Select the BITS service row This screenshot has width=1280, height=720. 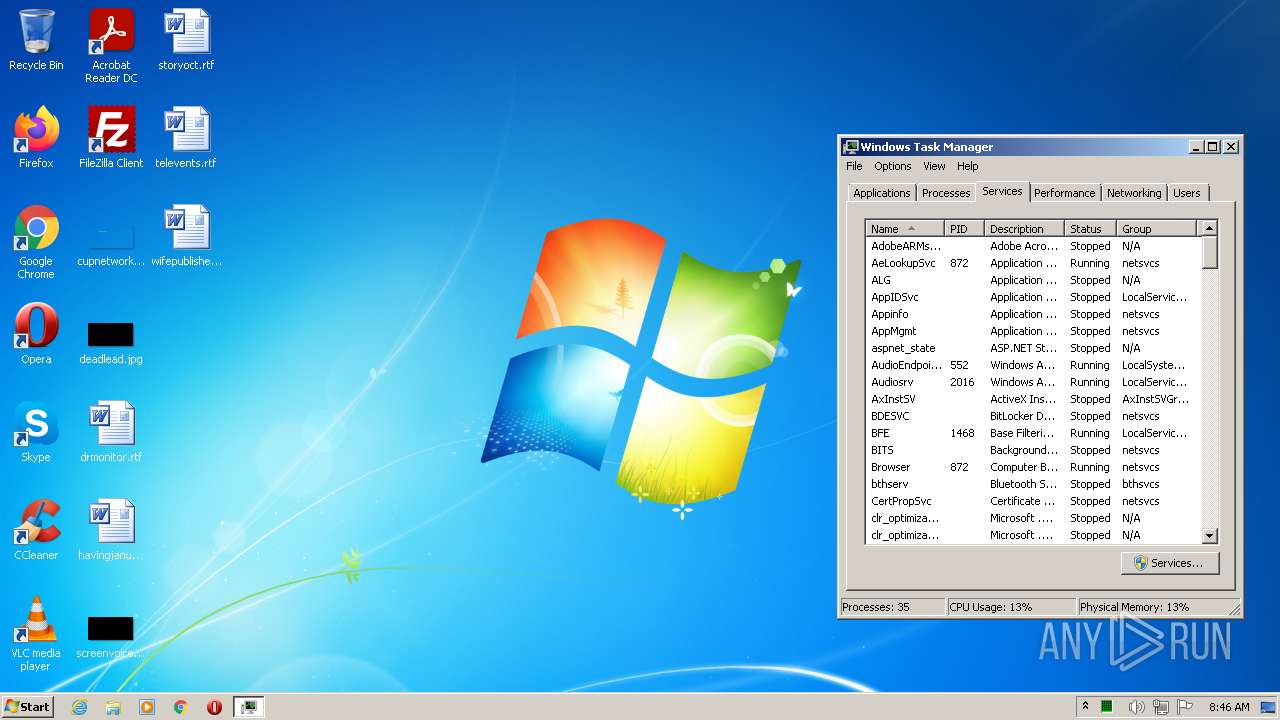click(1033, 450)
